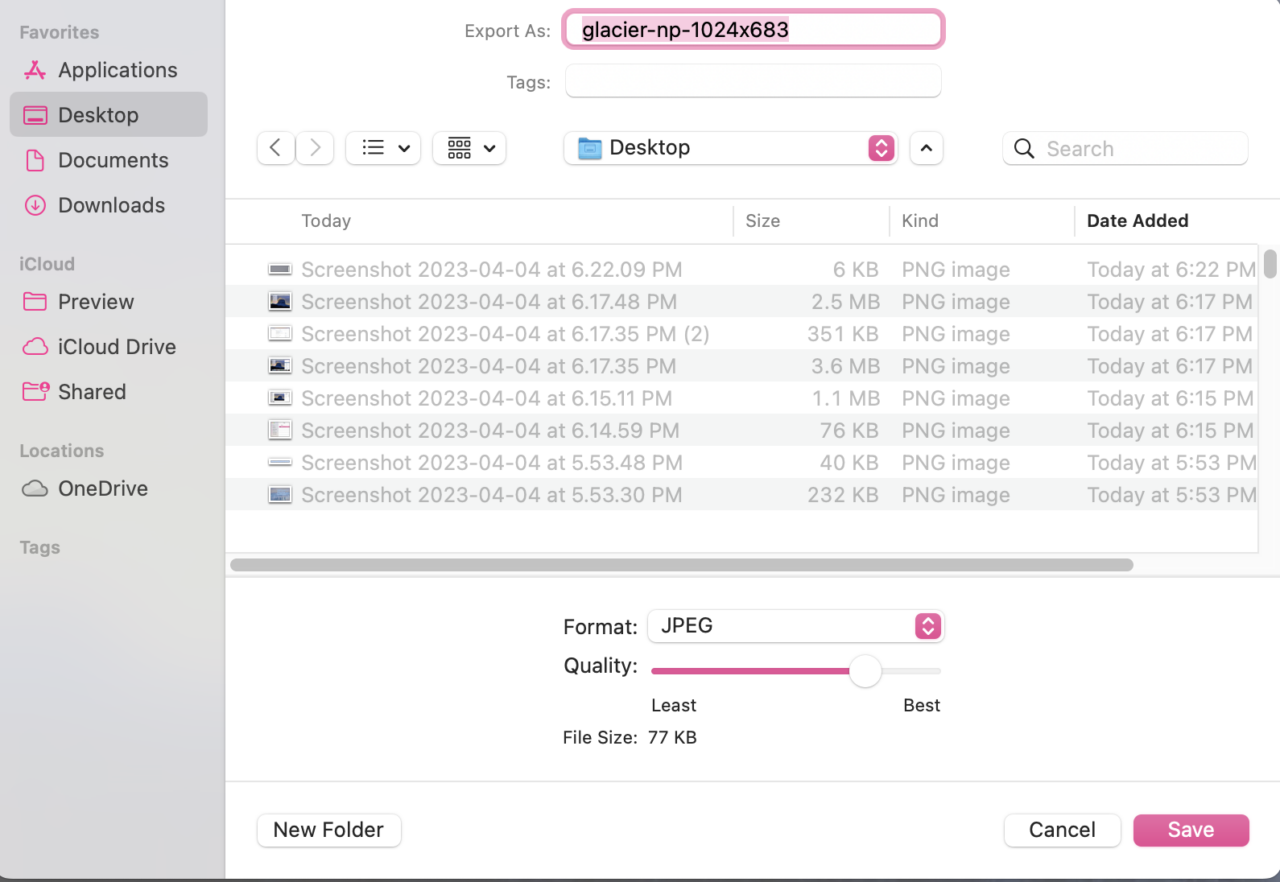This screenshot has height=882, width=1280.
Task: Open the Downloads sidebar location
Action: coord(110,205)
